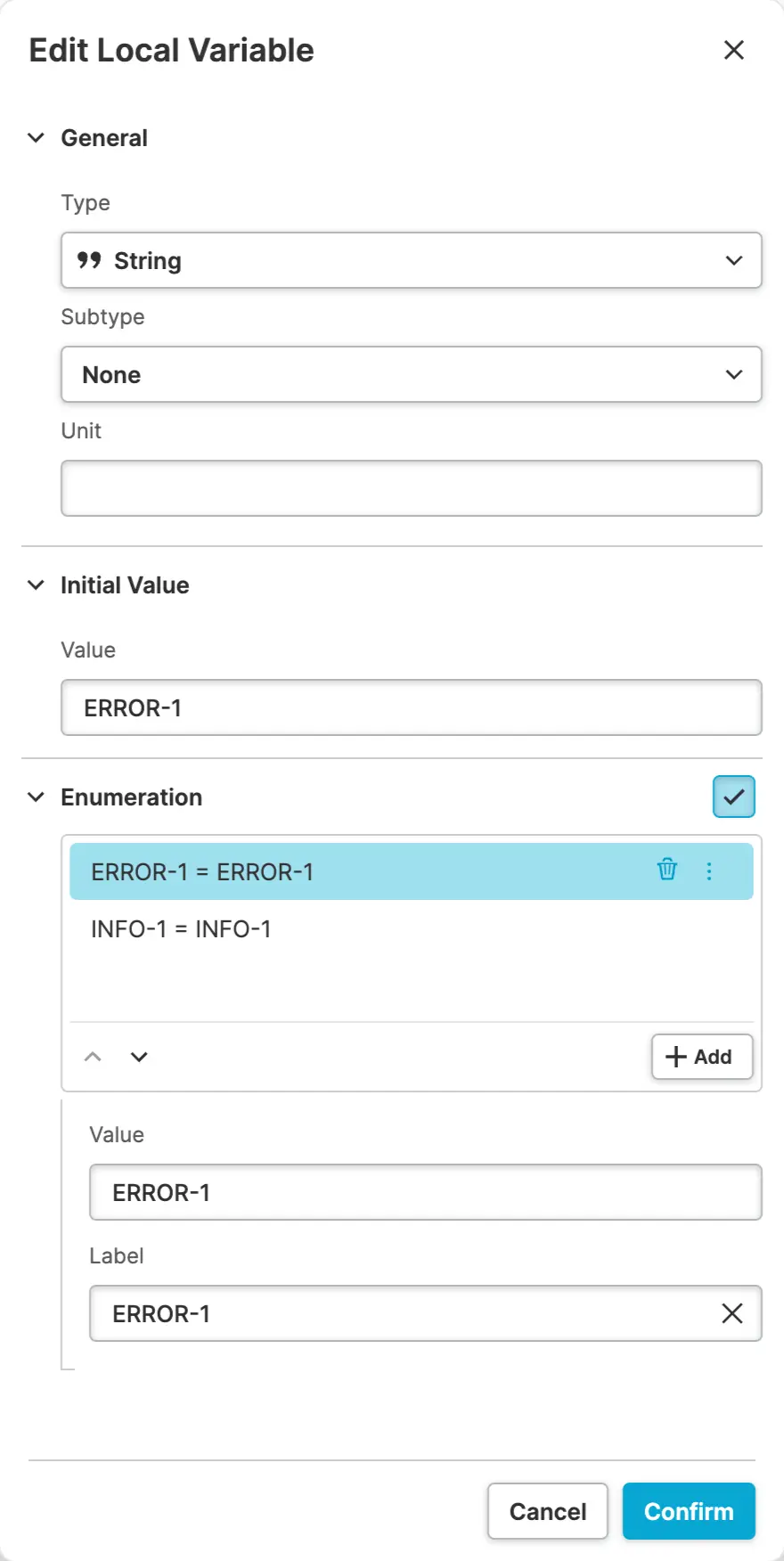
Task: Collapse the Enumeration section
Action: coord(37,797)
